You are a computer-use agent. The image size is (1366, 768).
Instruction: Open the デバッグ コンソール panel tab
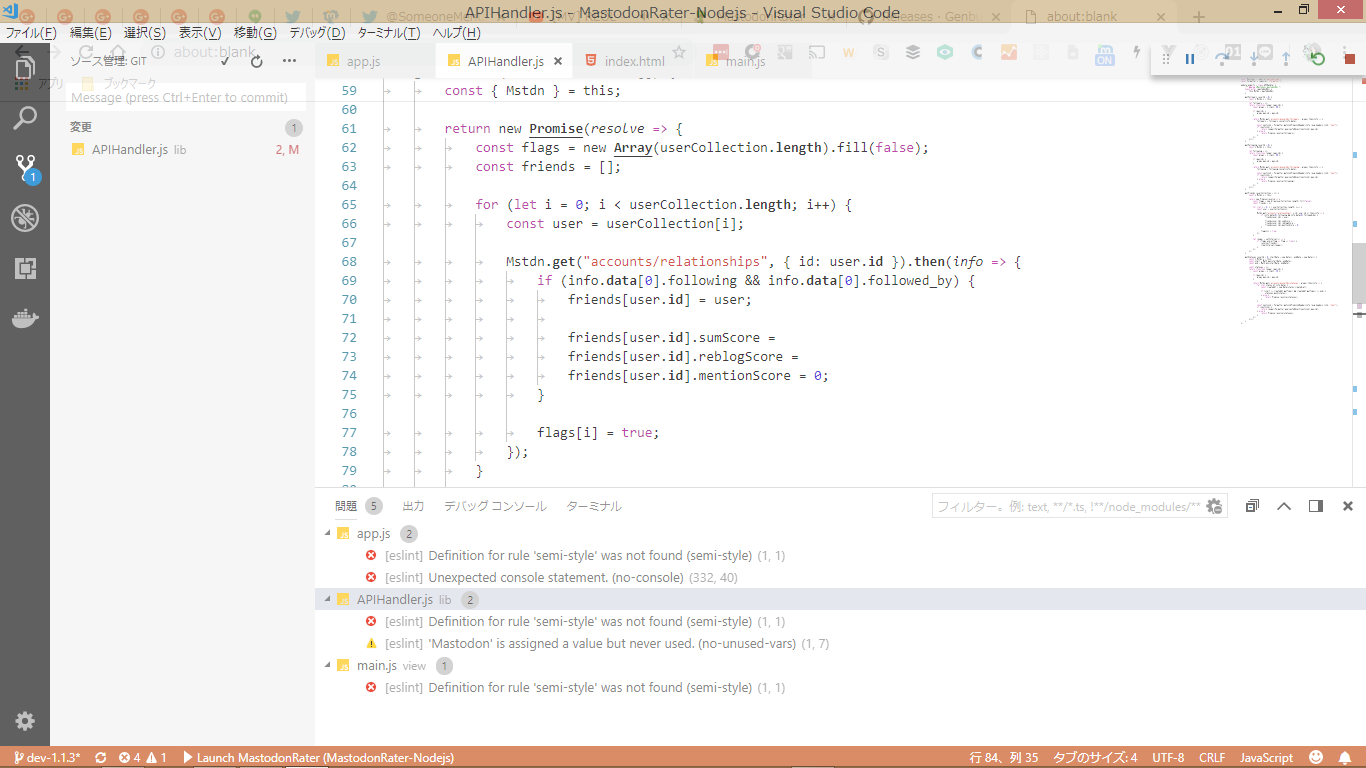[x=495, y=506]
